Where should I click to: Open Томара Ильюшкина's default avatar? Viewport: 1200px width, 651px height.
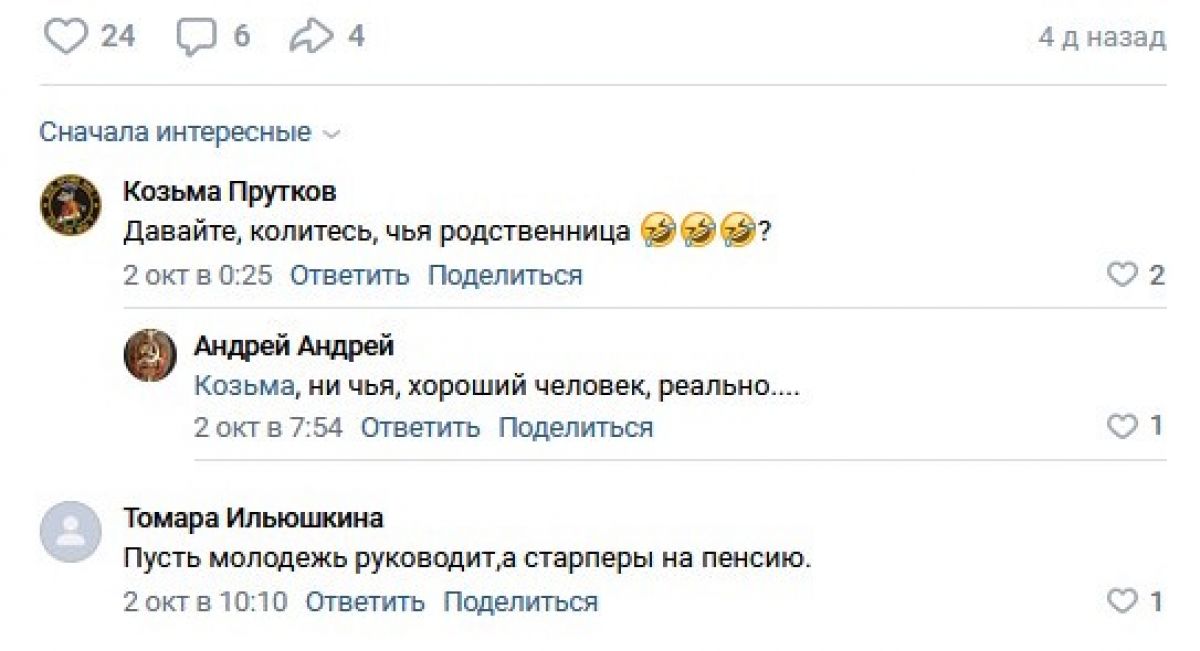tap(70, 532)
